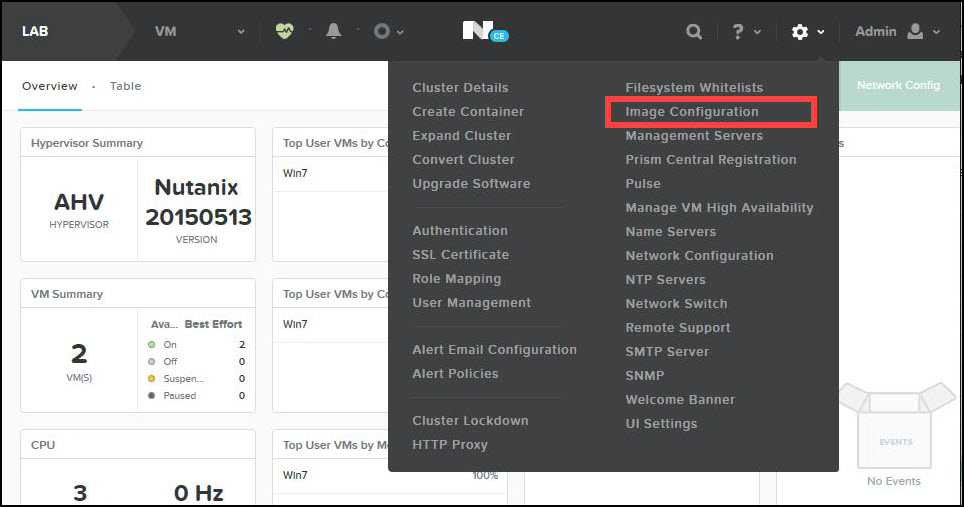Expand the VM view dropdown
Image resolution: width=964 pixels, height=507 pixels.
[x=240, y=32]
